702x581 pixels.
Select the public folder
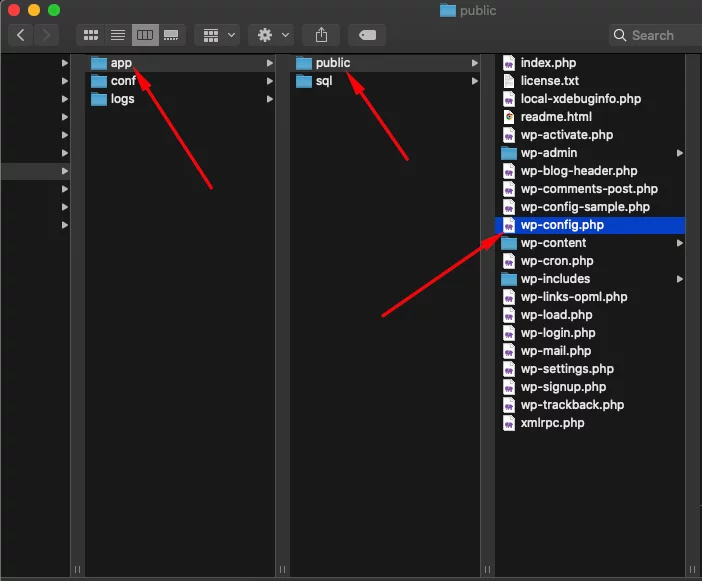(385, 63)
